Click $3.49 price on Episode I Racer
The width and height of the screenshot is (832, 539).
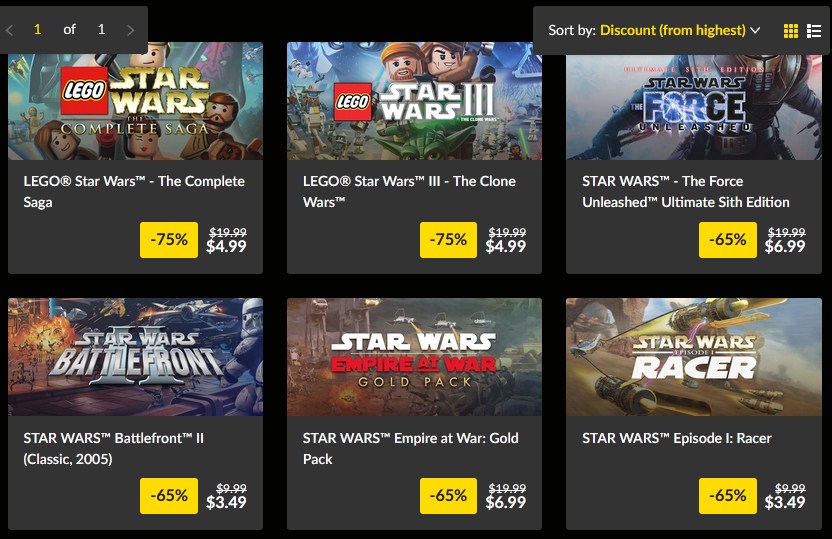[785, 502]
